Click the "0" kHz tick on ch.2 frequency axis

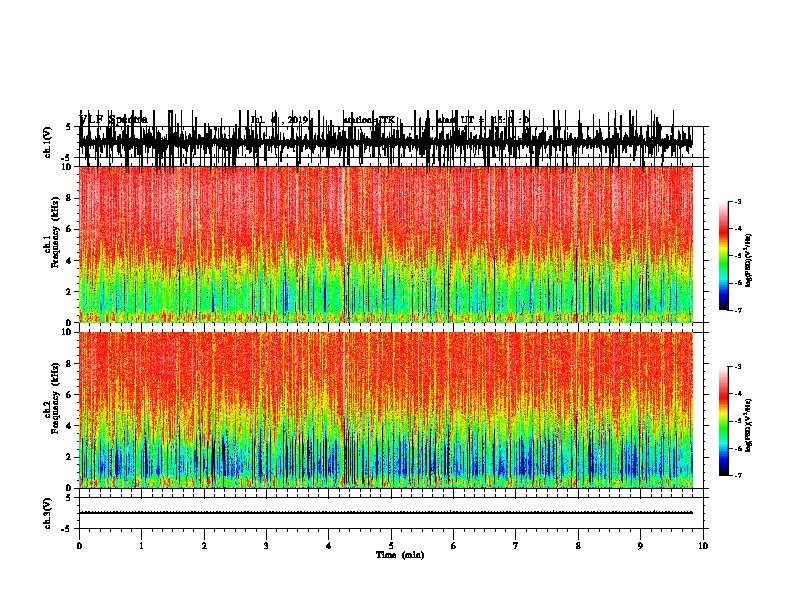(x=70, y=488)
